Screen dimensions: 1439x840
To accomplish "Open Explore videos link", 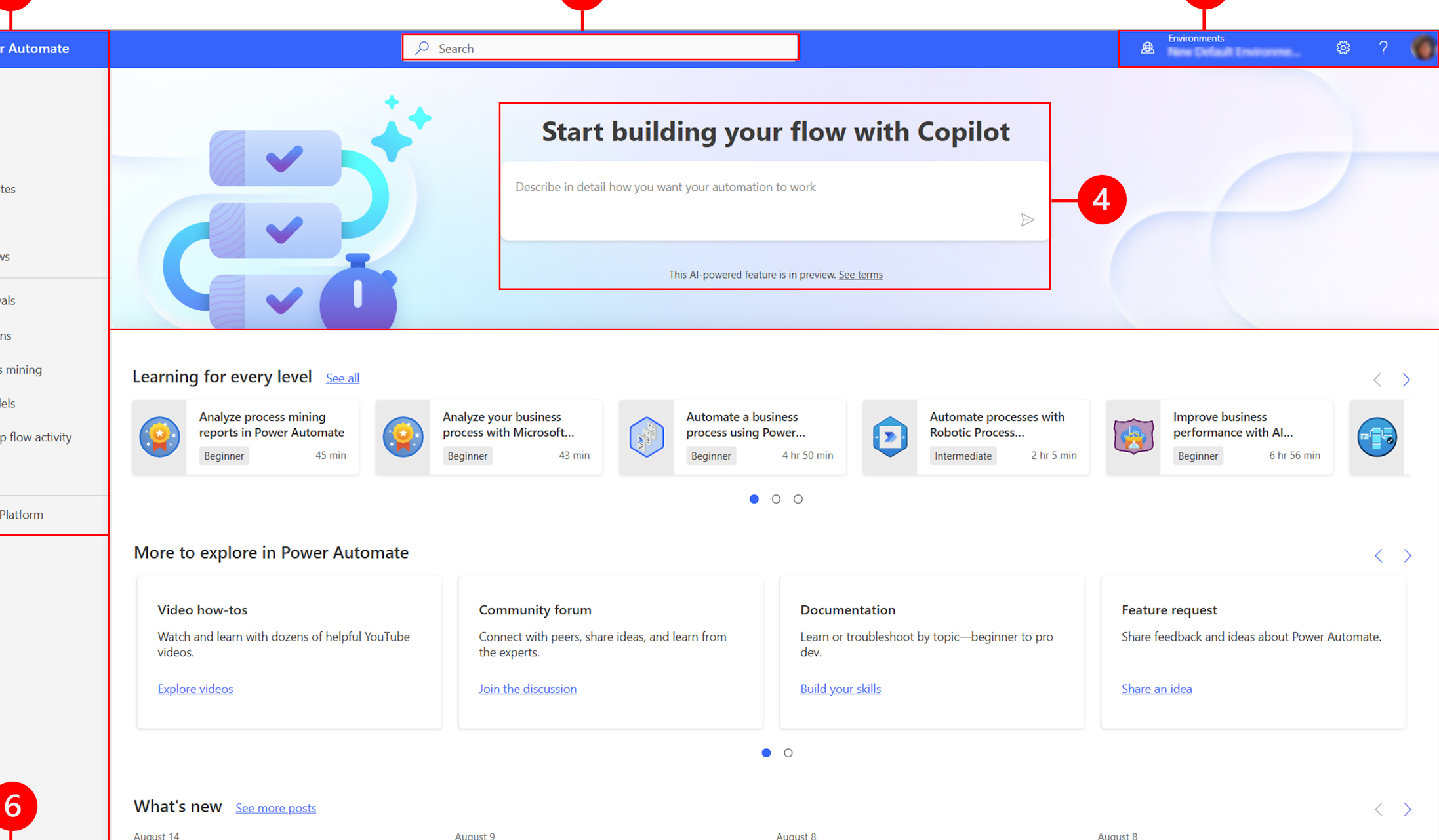I will (x=195, y=689).
